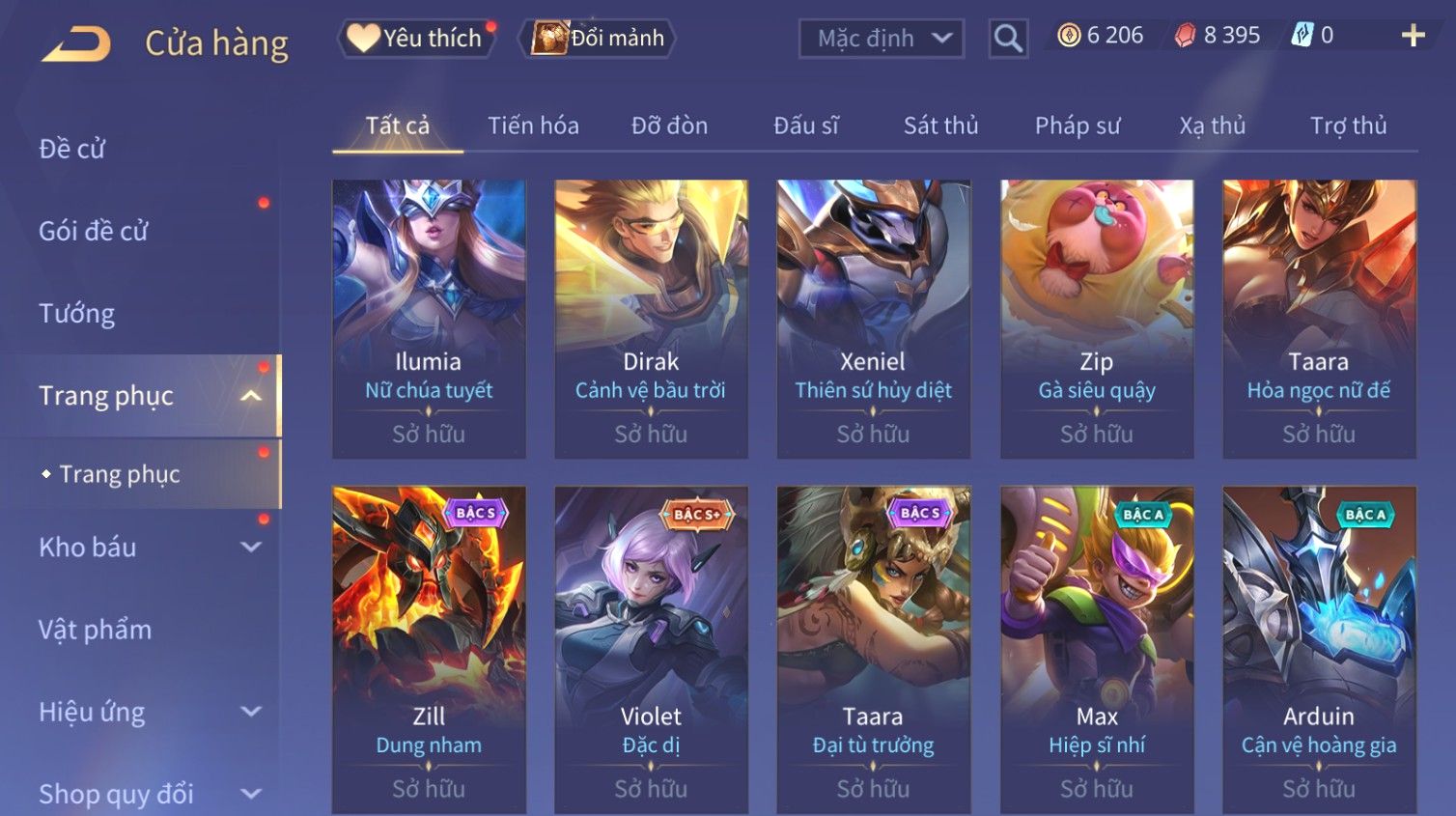Switch to the Sát thủ tab
The image size is (1456, 816).
940,126
